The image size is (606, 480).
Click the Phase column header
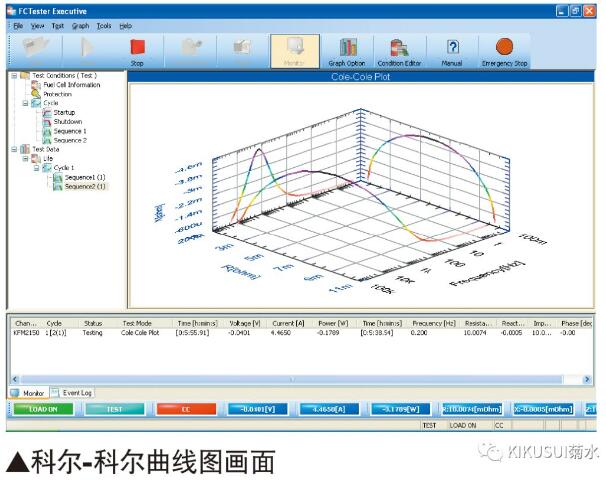tap(576, 323)
